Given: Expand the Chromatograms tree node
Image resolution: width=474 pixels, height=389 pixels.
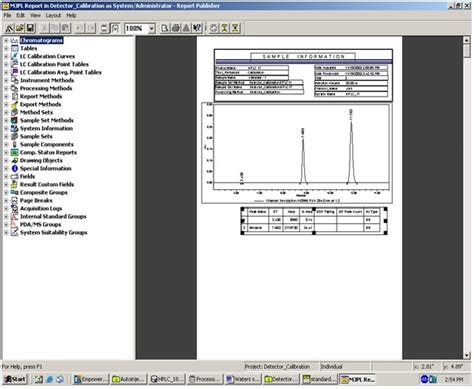Looking at the screenshot, I should pyautogui.click(x=6, y=40).
